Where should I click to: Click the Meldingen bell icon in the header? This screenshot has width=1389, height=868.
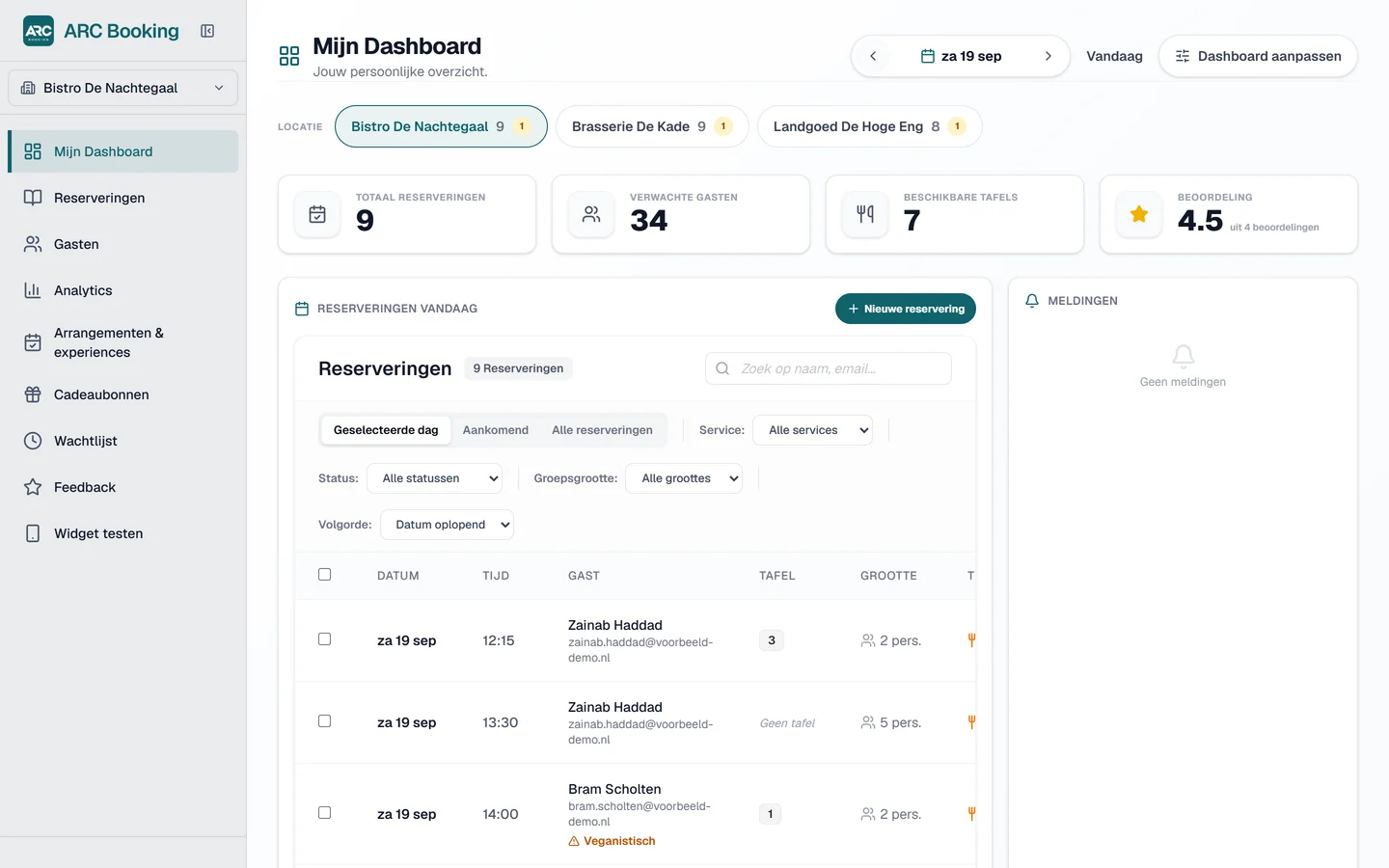point(1032,301)
